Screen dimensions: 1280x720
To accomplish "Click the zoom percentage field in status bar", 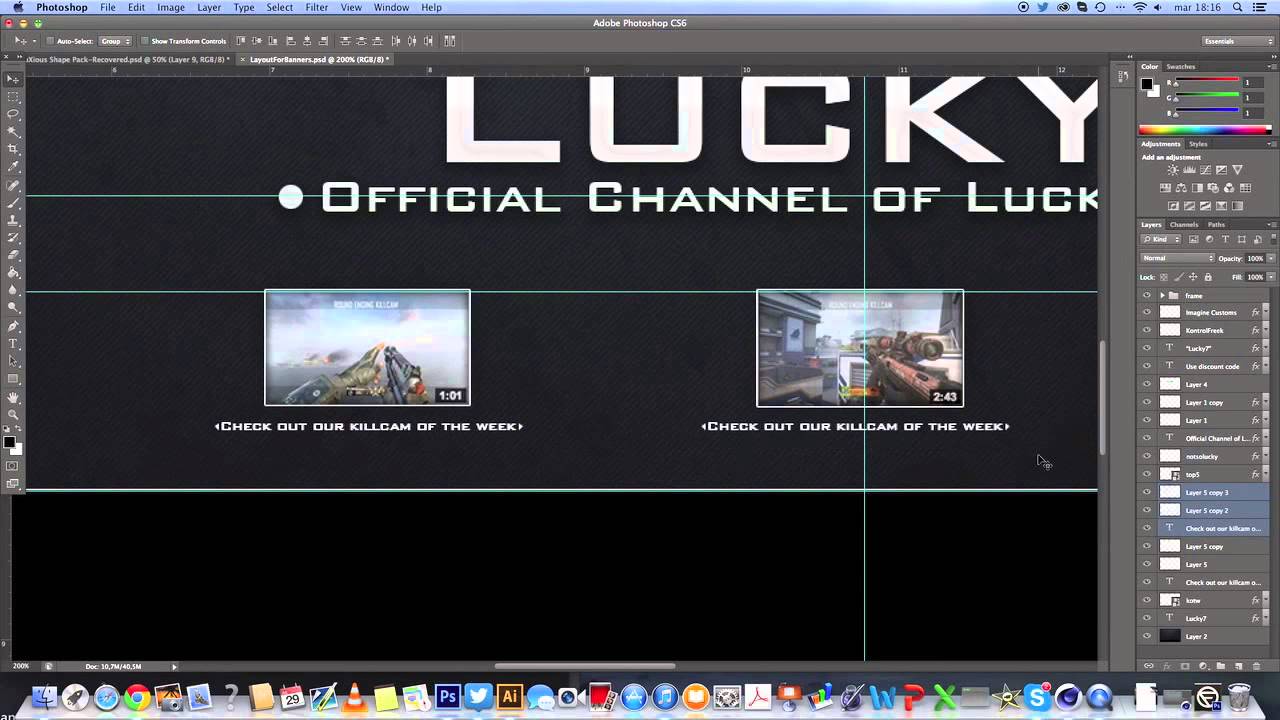I will pyautogui.click(x=20, y=666).
